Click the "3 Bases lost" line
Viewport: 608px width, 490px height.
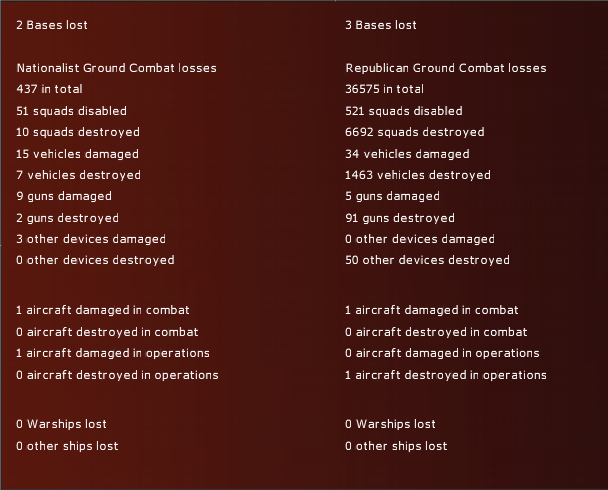[x=381, y=25]
